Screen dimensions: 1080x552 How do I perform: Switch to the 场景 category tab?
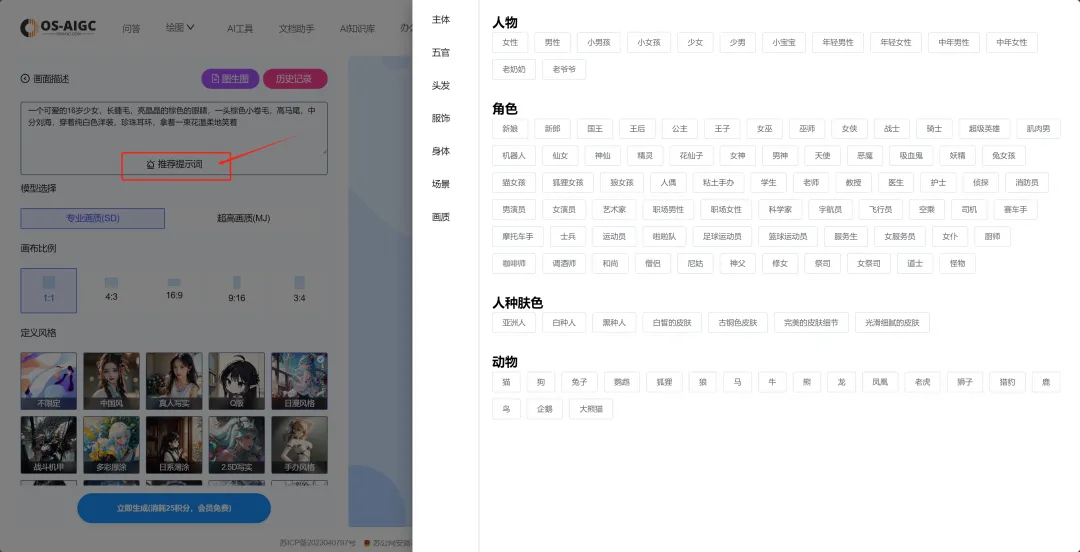coord(441,184)
